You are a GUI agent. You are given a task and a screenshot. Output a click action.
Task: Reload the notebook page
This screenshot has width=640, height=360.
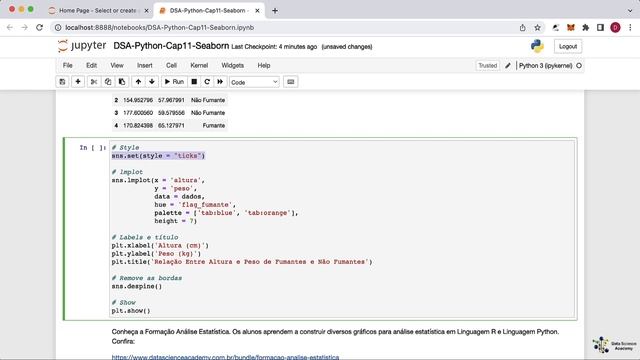tap(39, 27)
